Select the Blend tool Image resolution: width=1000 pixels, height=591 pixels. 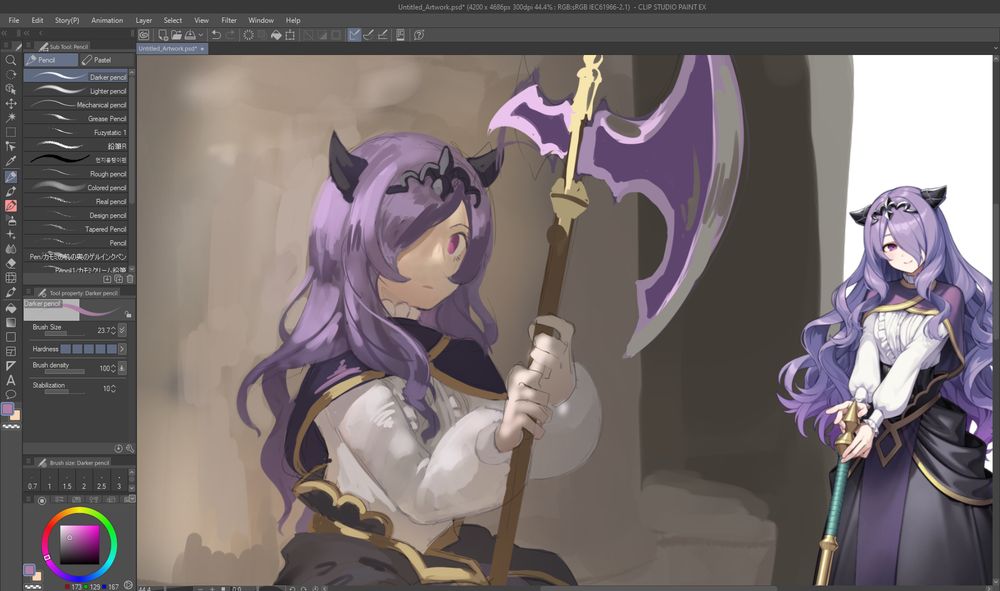11,249
